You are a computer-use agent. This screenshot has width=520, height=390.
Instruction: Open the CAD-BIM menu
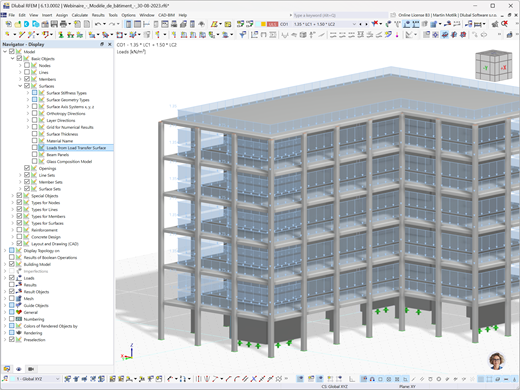click(x=166, y=15)
